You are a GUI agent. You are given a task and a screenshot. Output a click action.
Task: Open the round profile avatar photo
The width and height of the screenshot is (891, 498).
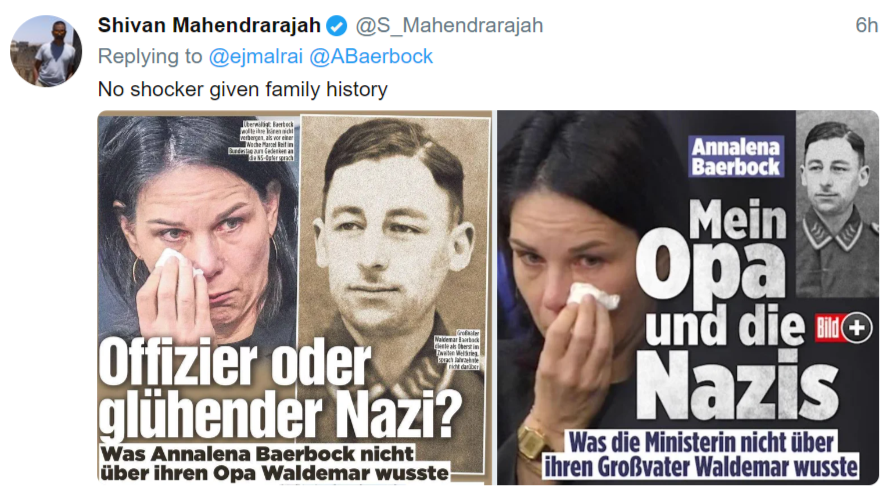tap(45, 51)
